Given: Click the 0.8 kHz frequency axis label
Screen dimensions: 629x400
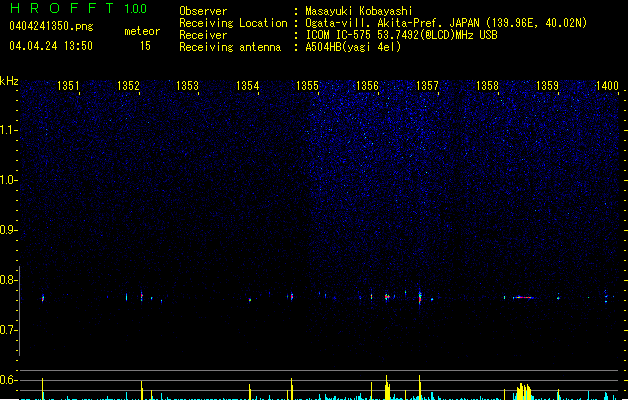Looking at the screenshot, I should (x=8, y=280).
